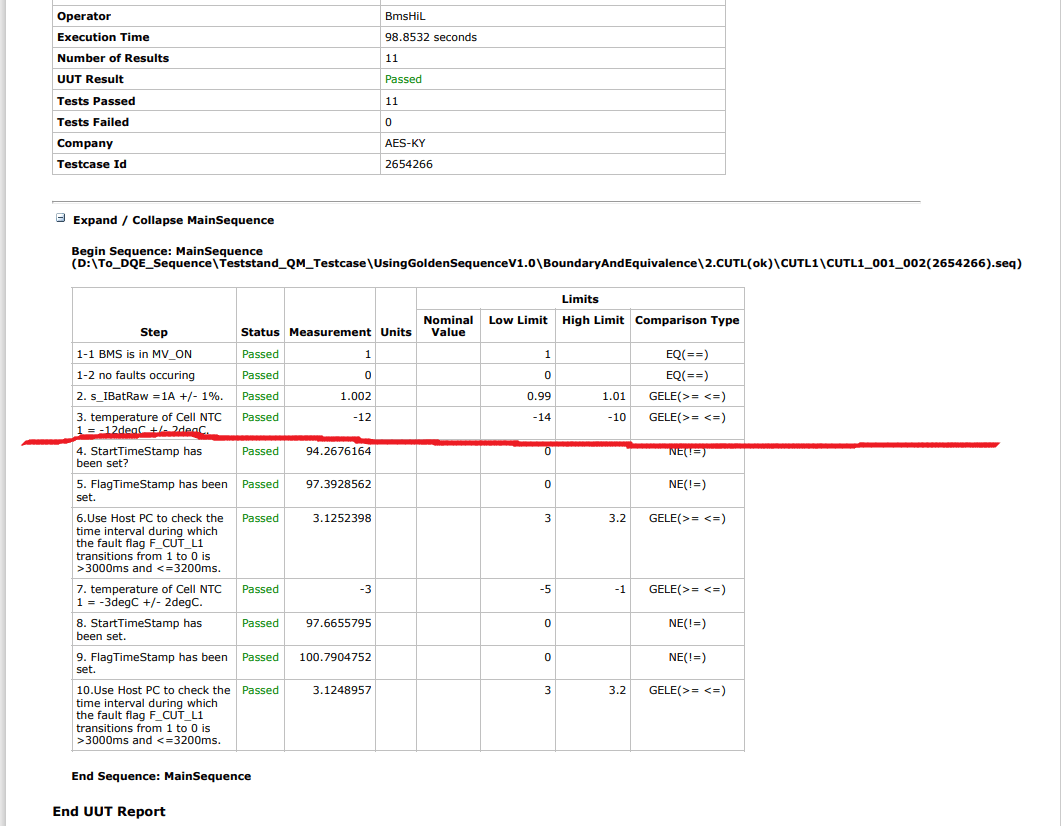Viewport: 1061px width, 826px height.
Task: Select step 9. FlagTimeStamp has been set
Action: pyautogui.click(x=152, y=663)
